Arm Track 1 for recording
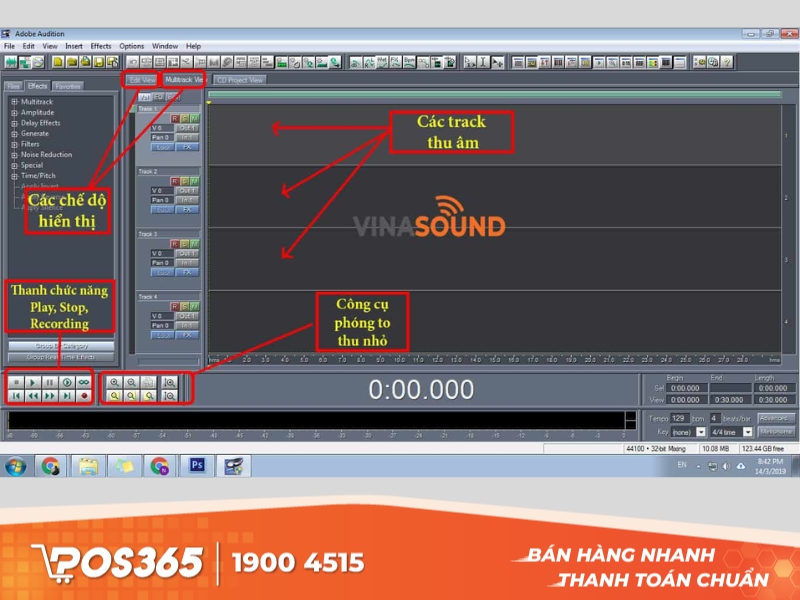800x600 pixels. 174,118
